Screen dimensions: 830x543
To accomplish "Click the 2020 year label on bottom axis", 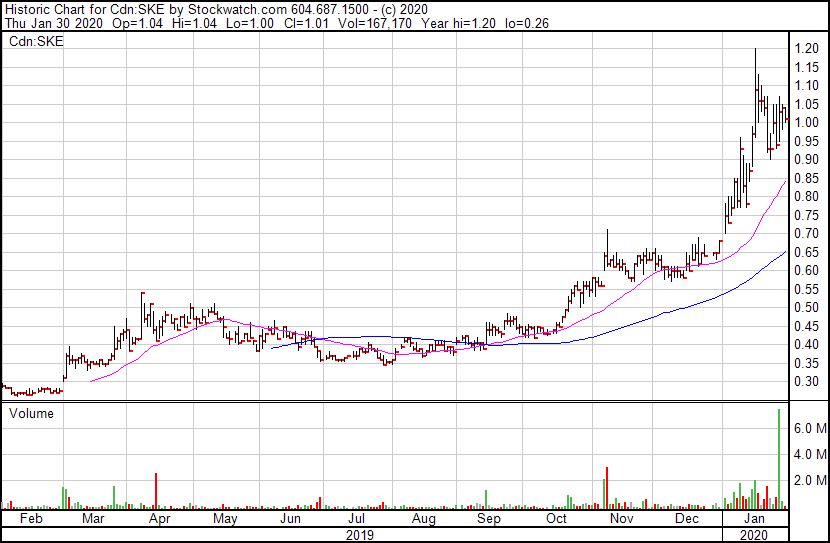I will pyautogui.click(x=753, y=535).
